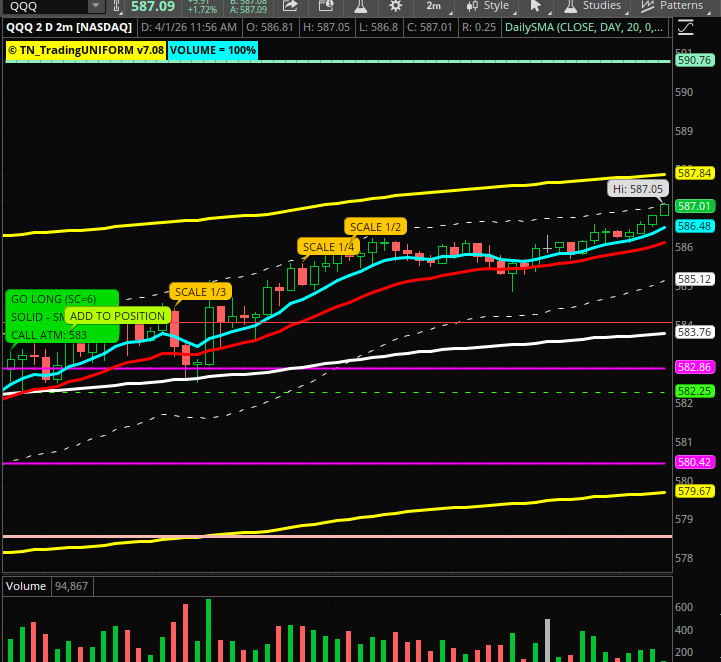
Task: Click the SCALE 1/2 signal bubble
Action: (375, 227)
